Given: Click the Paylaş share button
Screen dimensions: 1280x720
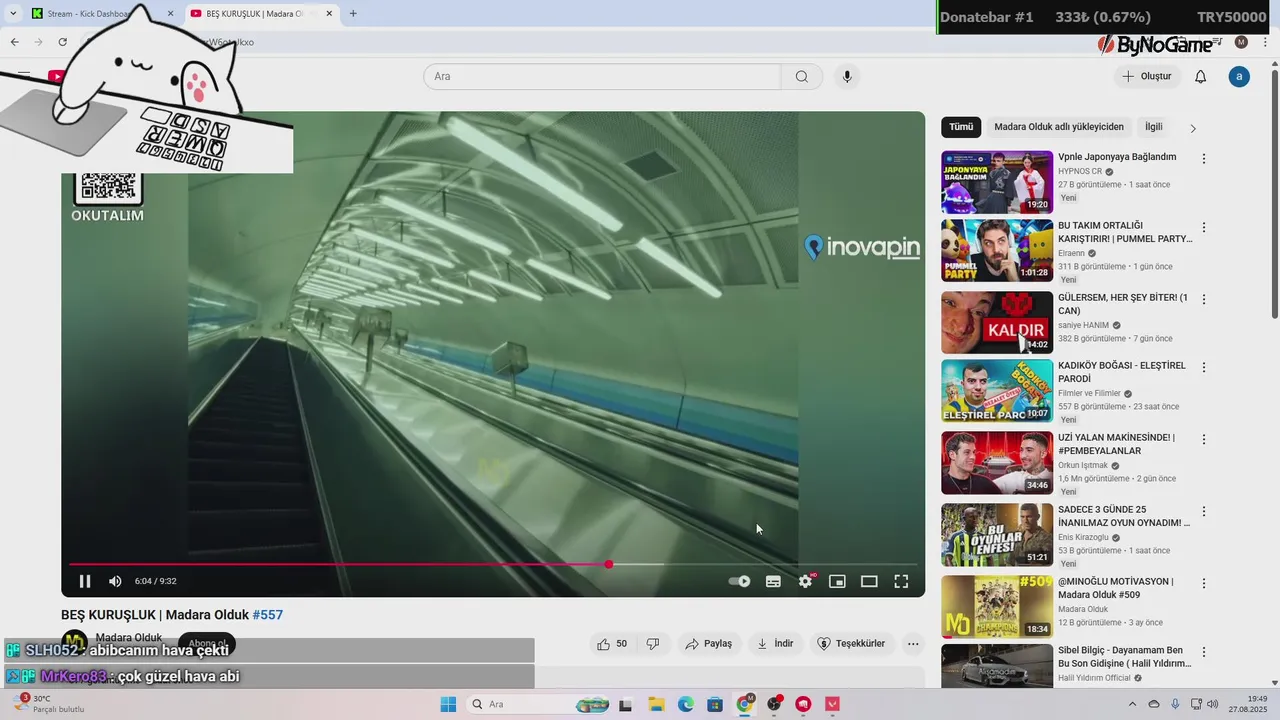Looking at the screenshot, I should coord(708,644).
